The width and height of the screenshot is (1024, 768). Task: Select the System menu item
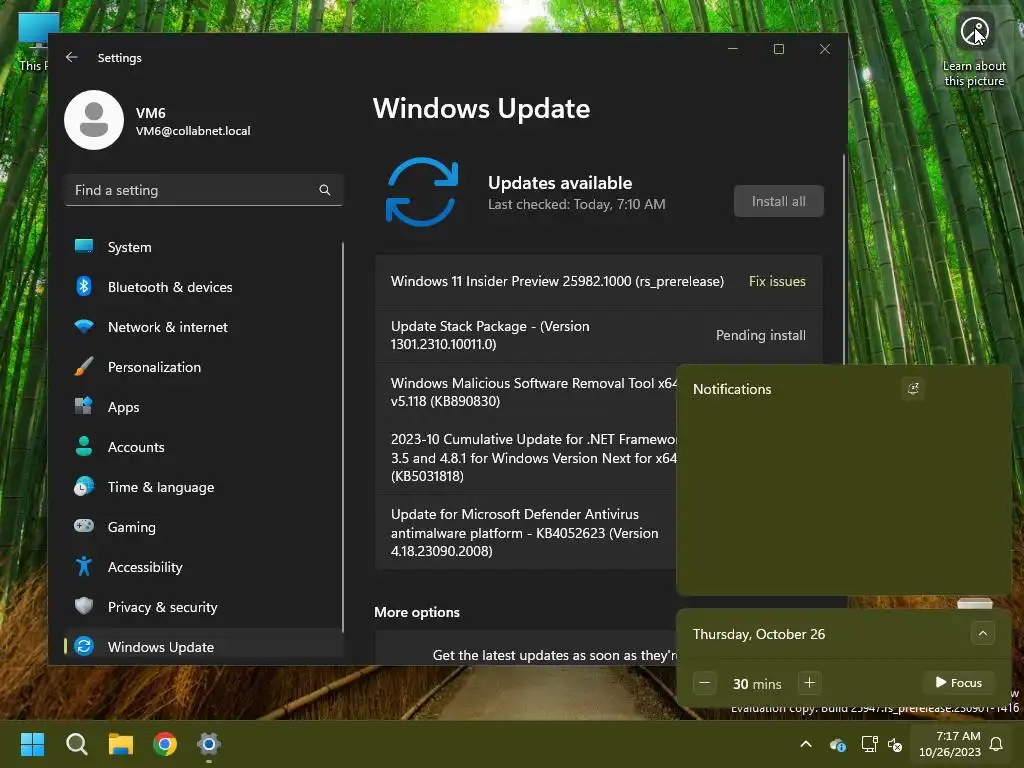point(204,247)
